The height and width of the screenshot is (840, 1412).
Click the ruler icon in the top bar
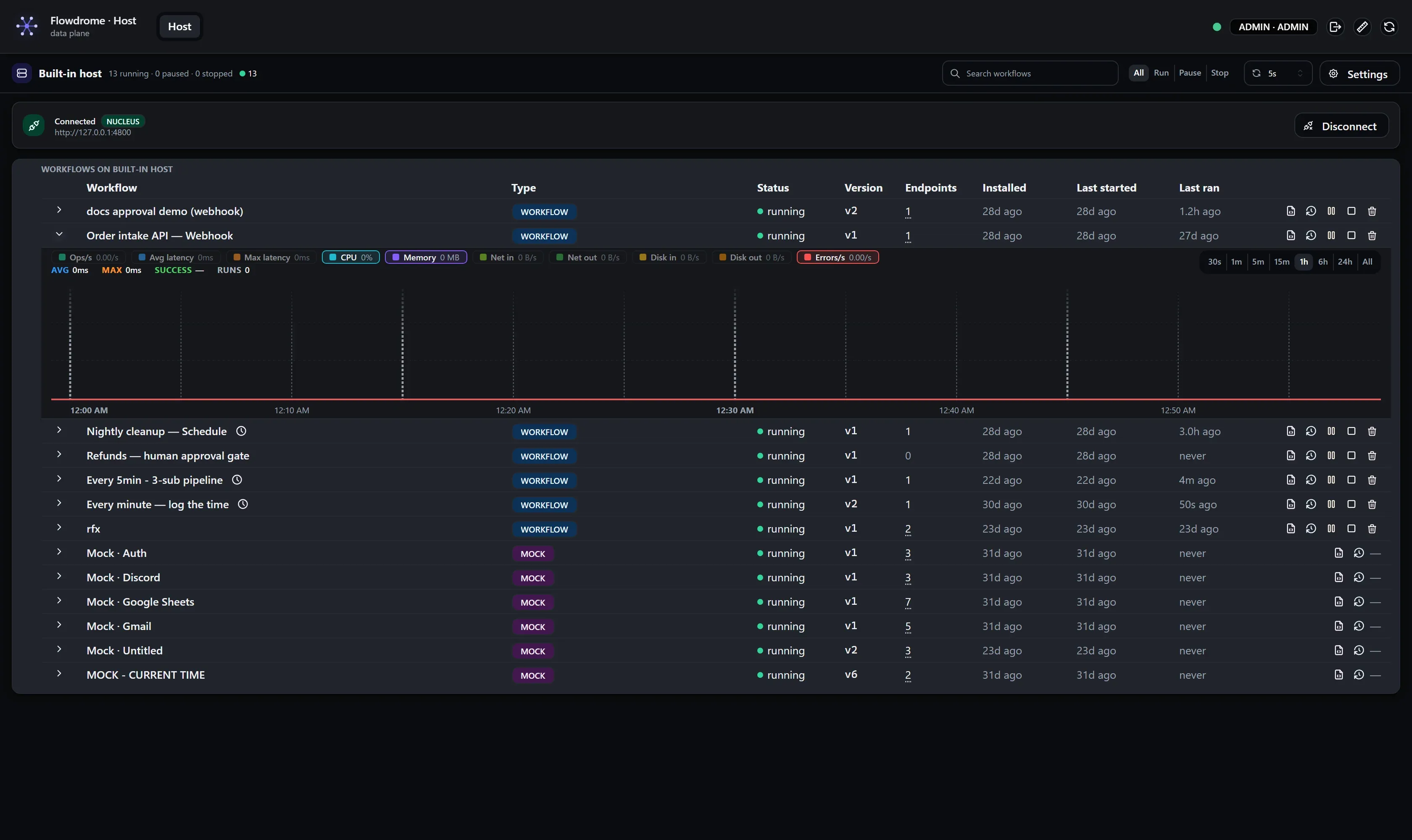1362,26
